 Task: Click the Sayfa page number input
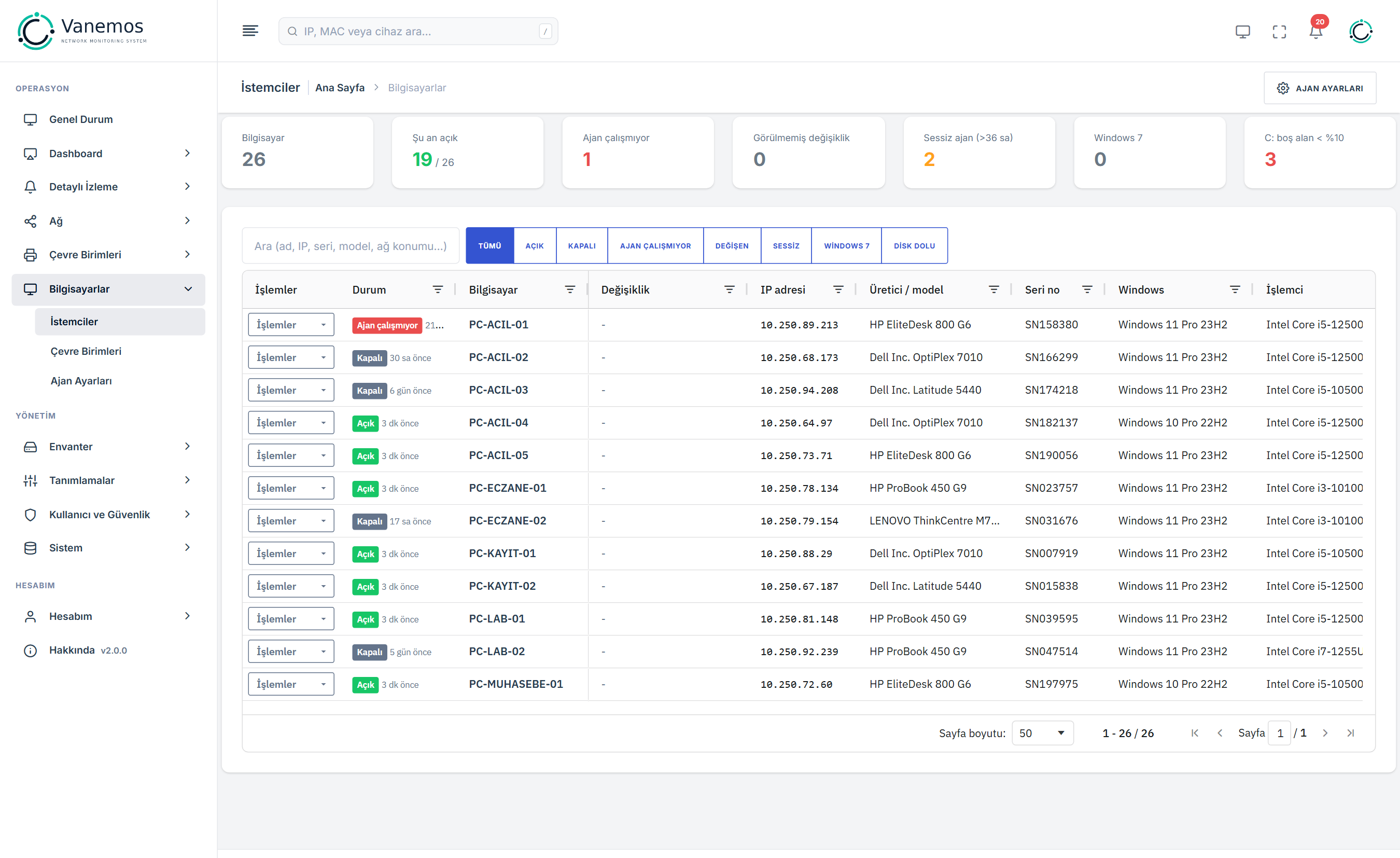1280,733
